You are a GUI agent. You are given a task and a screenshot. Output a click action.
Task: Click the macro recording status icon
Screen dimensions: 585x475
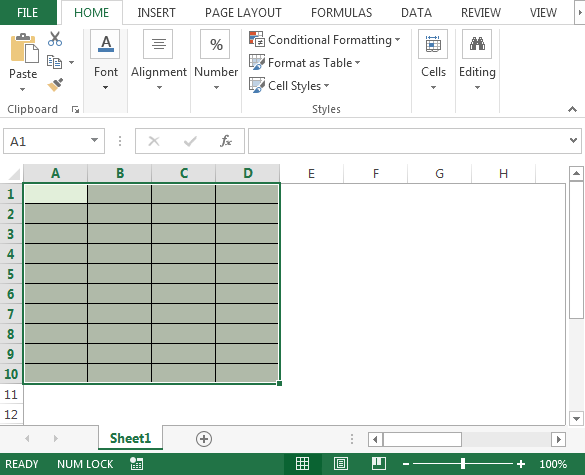click(x=136, y=464)
